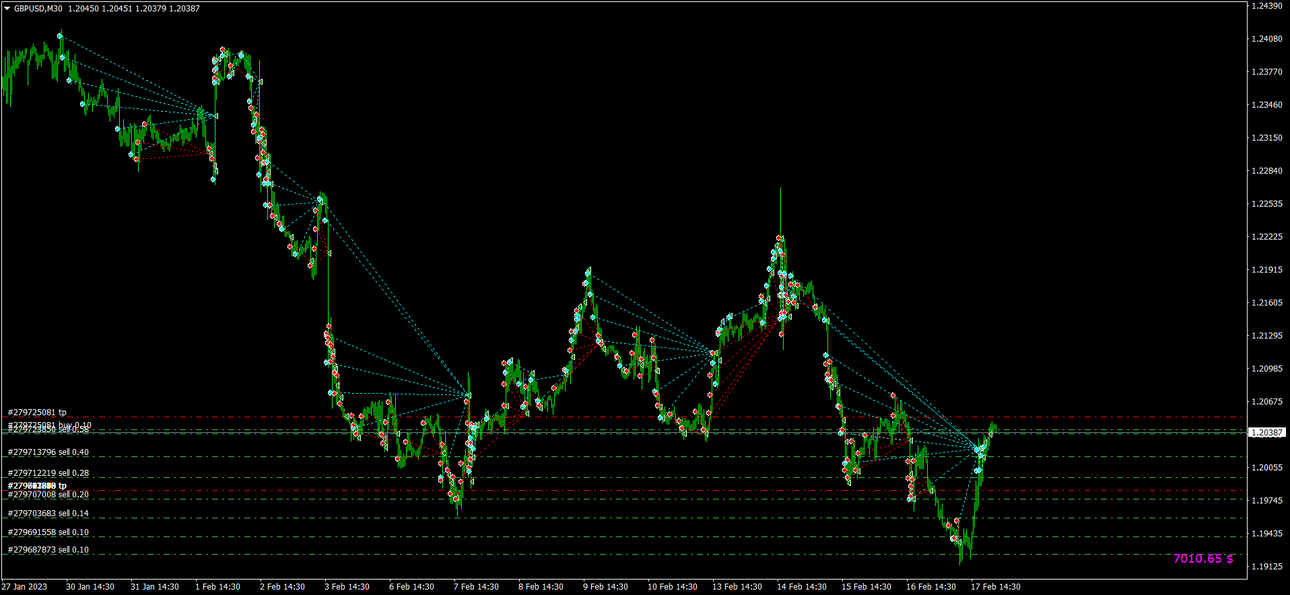This screenshot has height=595, width=1290.
Task: Click time axis label 3 Feb 14:30
Action: tap(347, 587)
